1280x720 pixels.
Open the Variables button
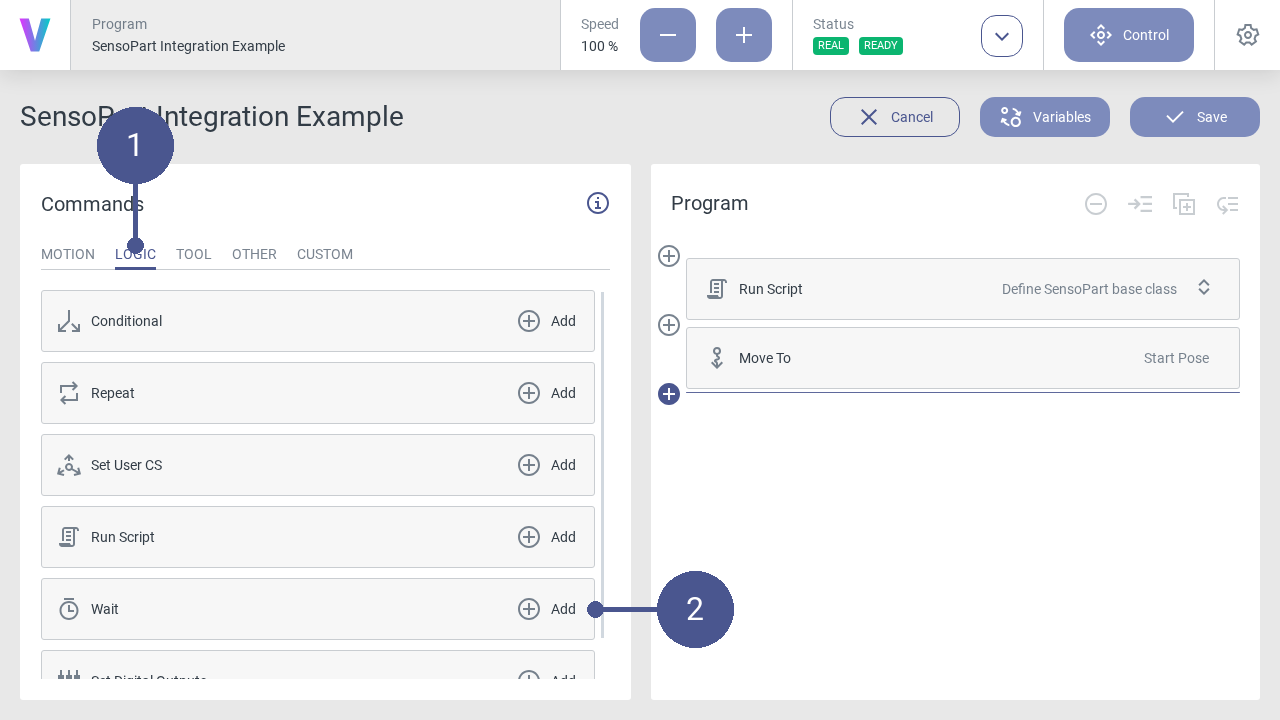[x=1045, y=117]
